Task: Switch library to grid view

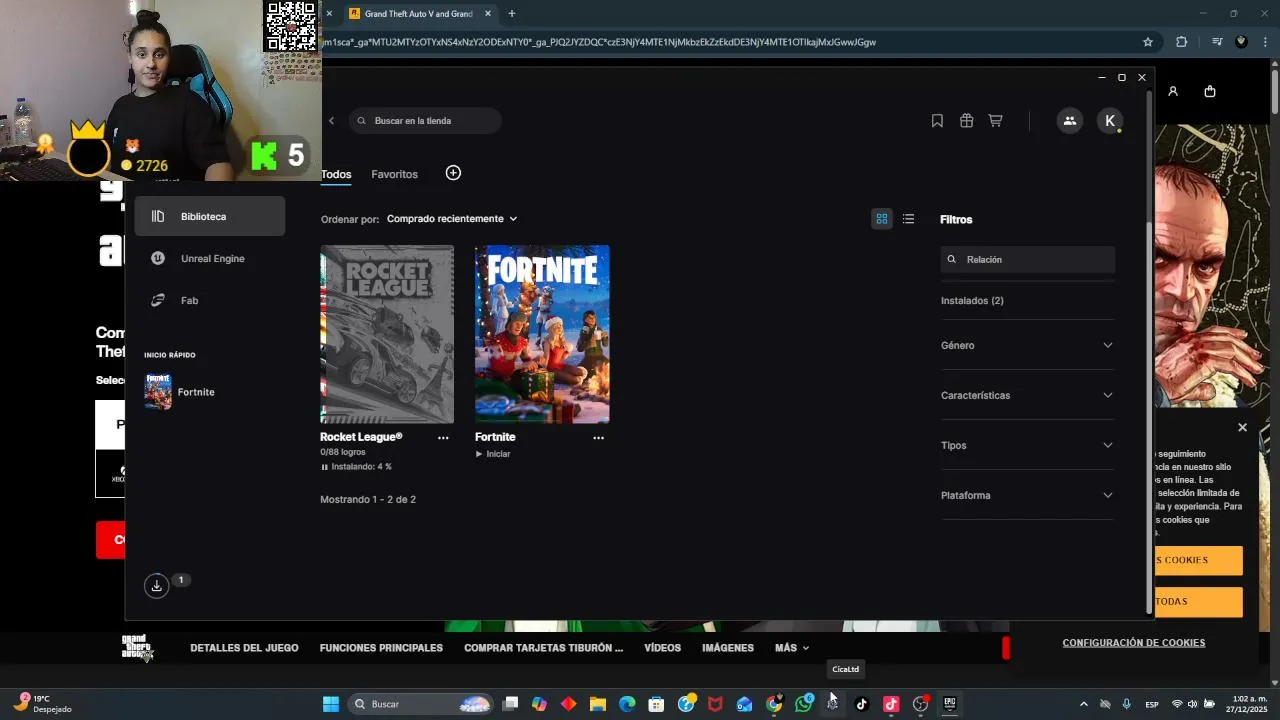Action: pos(881,219)
